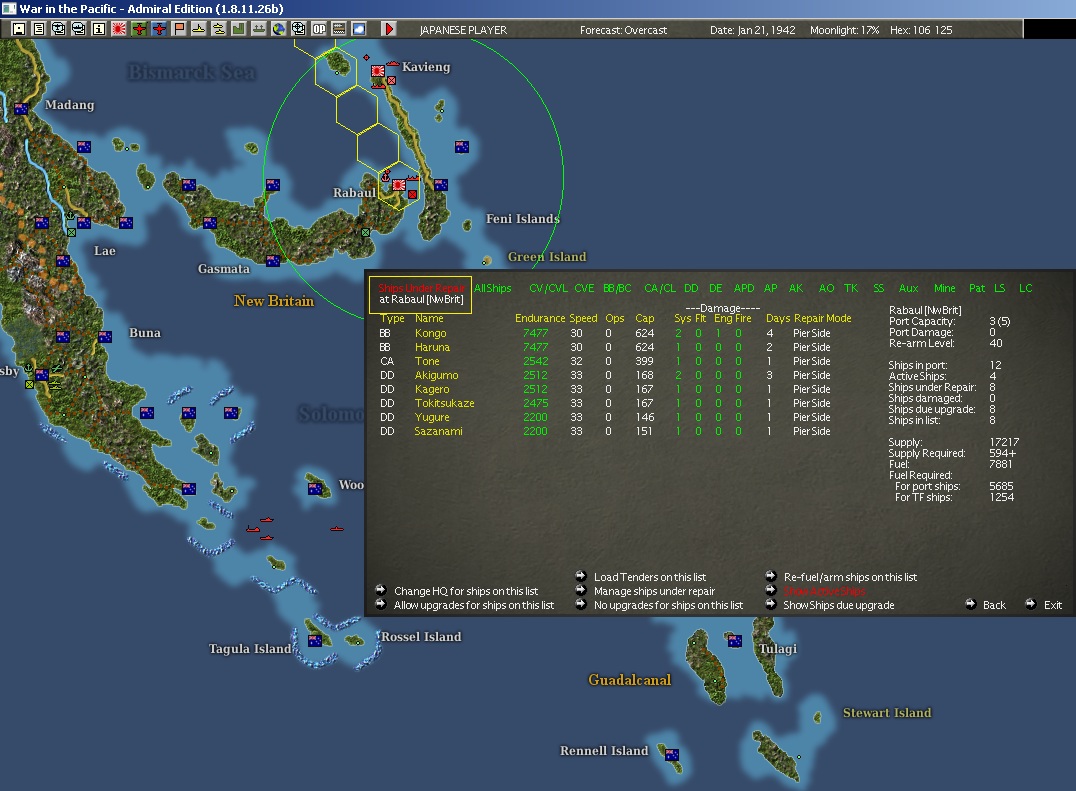The width and height of the screenshot is (1076, 791).
Task: Click the railroad track toolbar icon
Action: [338, 29]
